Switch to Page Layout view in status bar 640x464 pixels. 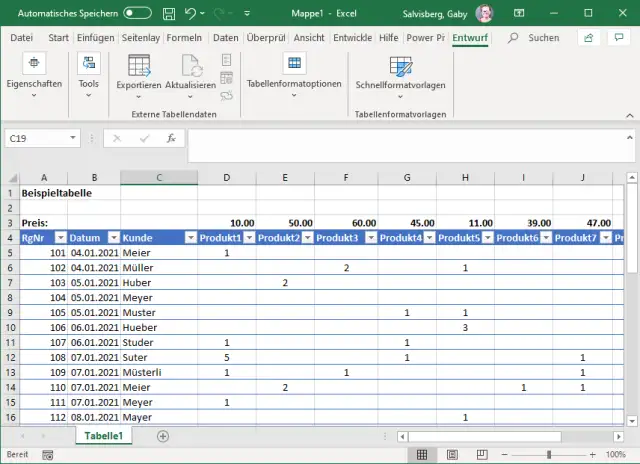[451, 454]
